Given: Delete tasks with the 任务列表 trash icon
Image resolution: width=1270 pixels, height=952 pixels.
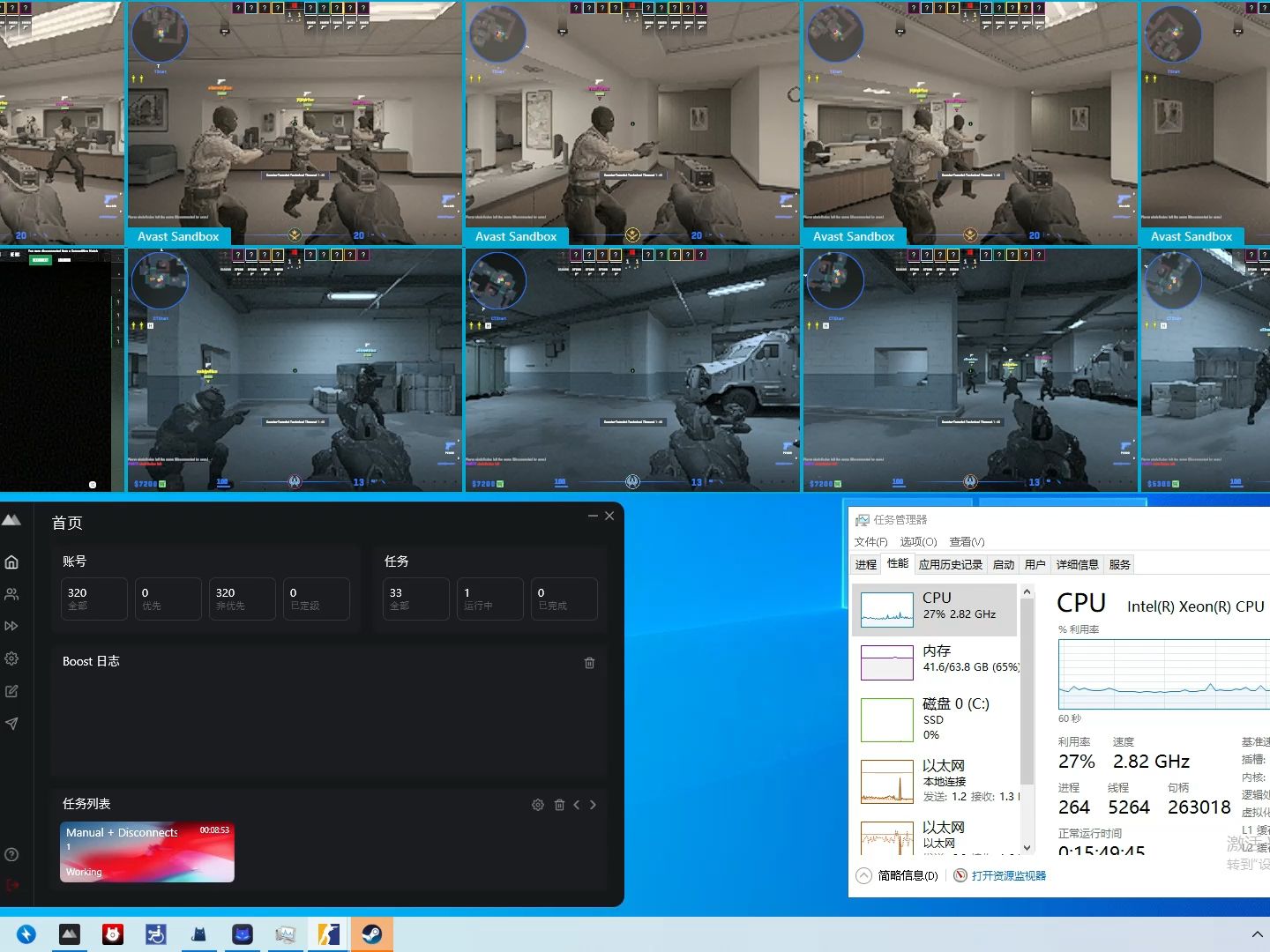Looking at the screenshot, I should pos(559,805).
